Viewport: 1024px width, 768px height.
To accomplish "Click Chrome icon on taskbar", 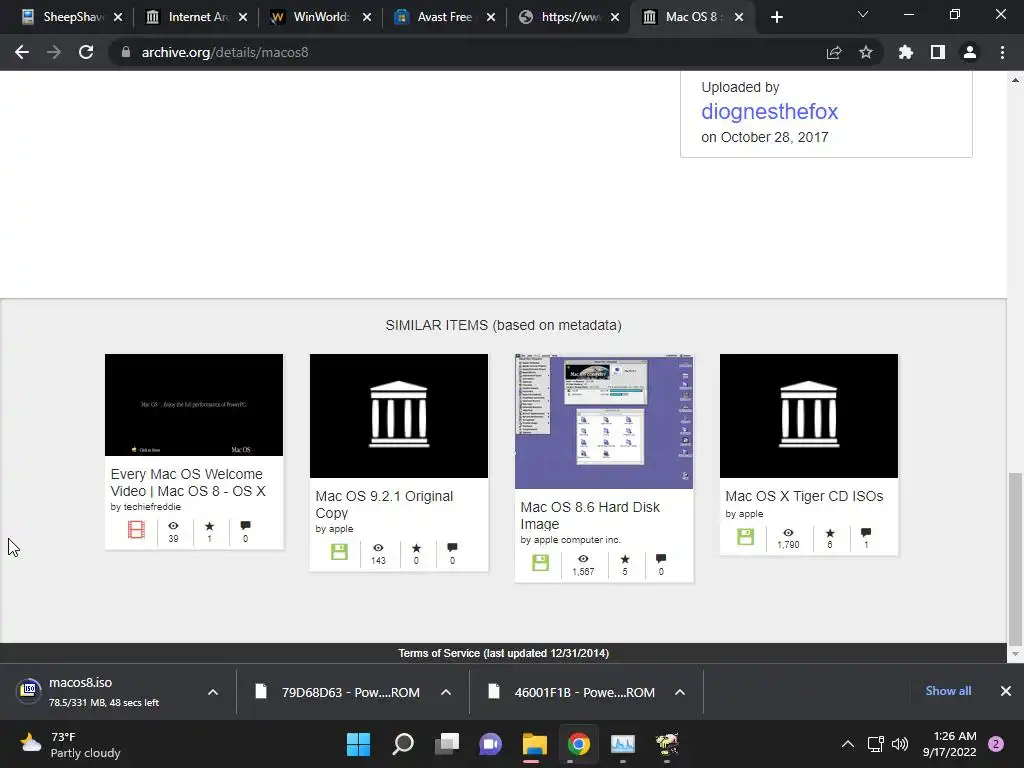I will pos(579,744).
